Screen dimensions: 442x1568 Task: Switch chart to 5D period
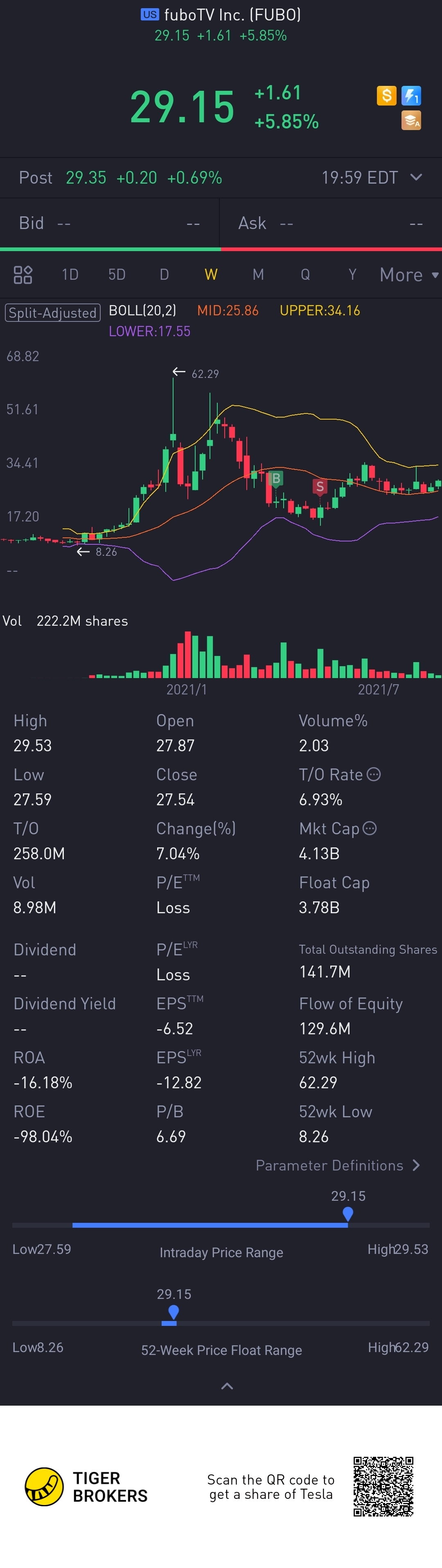tap(117, 274)
